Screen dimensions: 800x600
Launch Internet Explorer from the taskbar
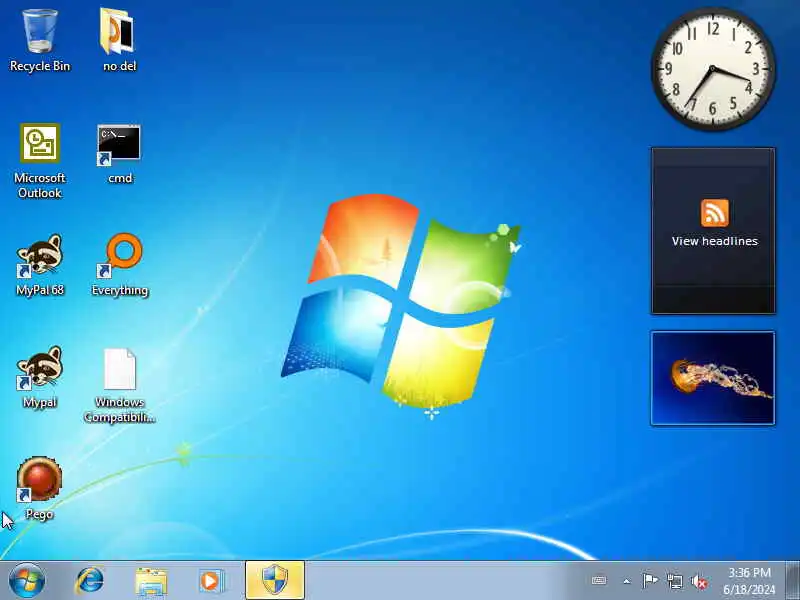click(90, 581)
